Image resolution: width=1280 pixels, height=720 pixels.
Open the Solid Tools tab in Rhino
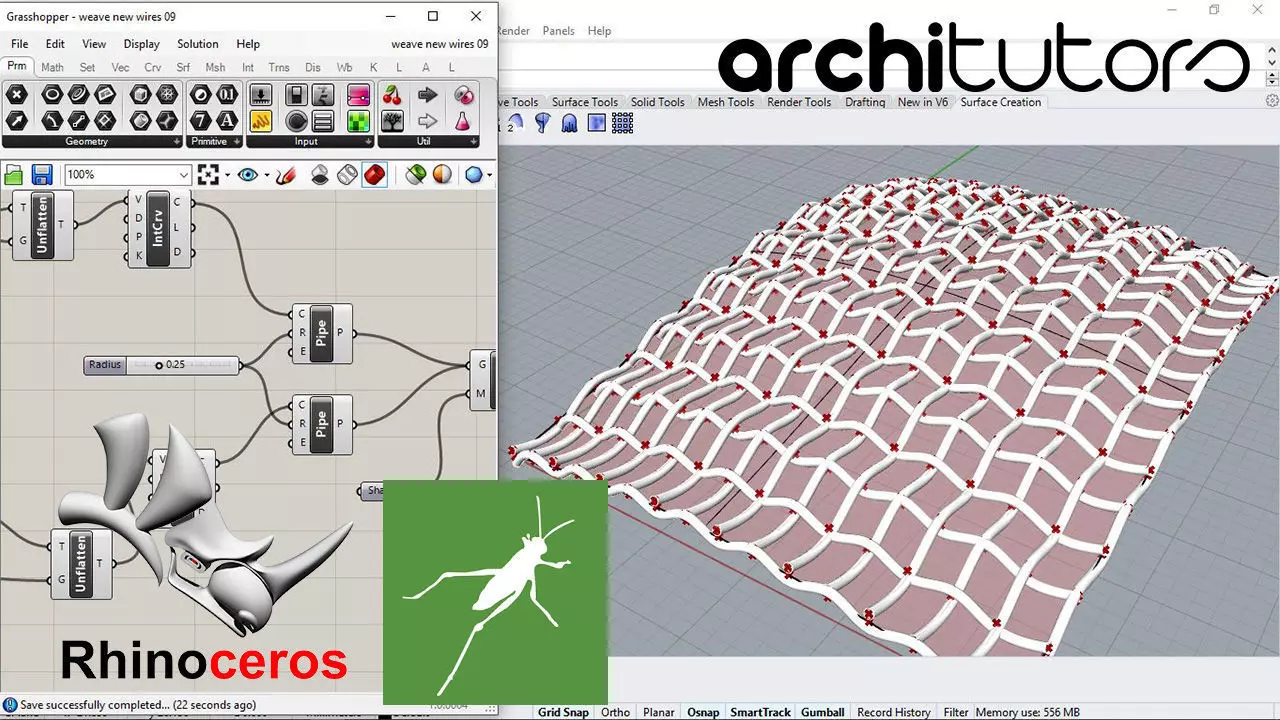pyautogui.click(x=658, y=102)
